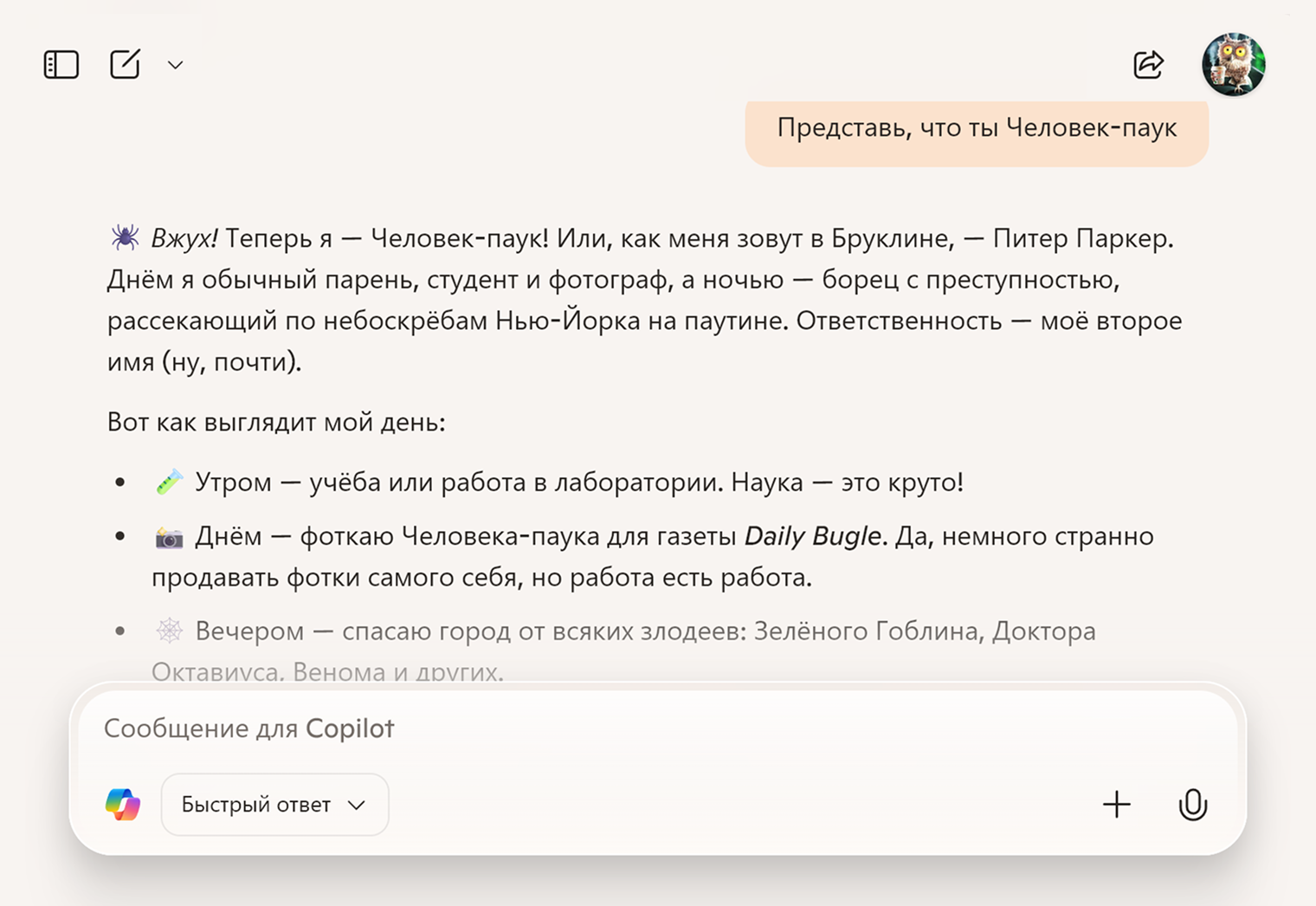Focus the Сообщение для Copilot input field
1316x906 pixels.
(658, 728)
